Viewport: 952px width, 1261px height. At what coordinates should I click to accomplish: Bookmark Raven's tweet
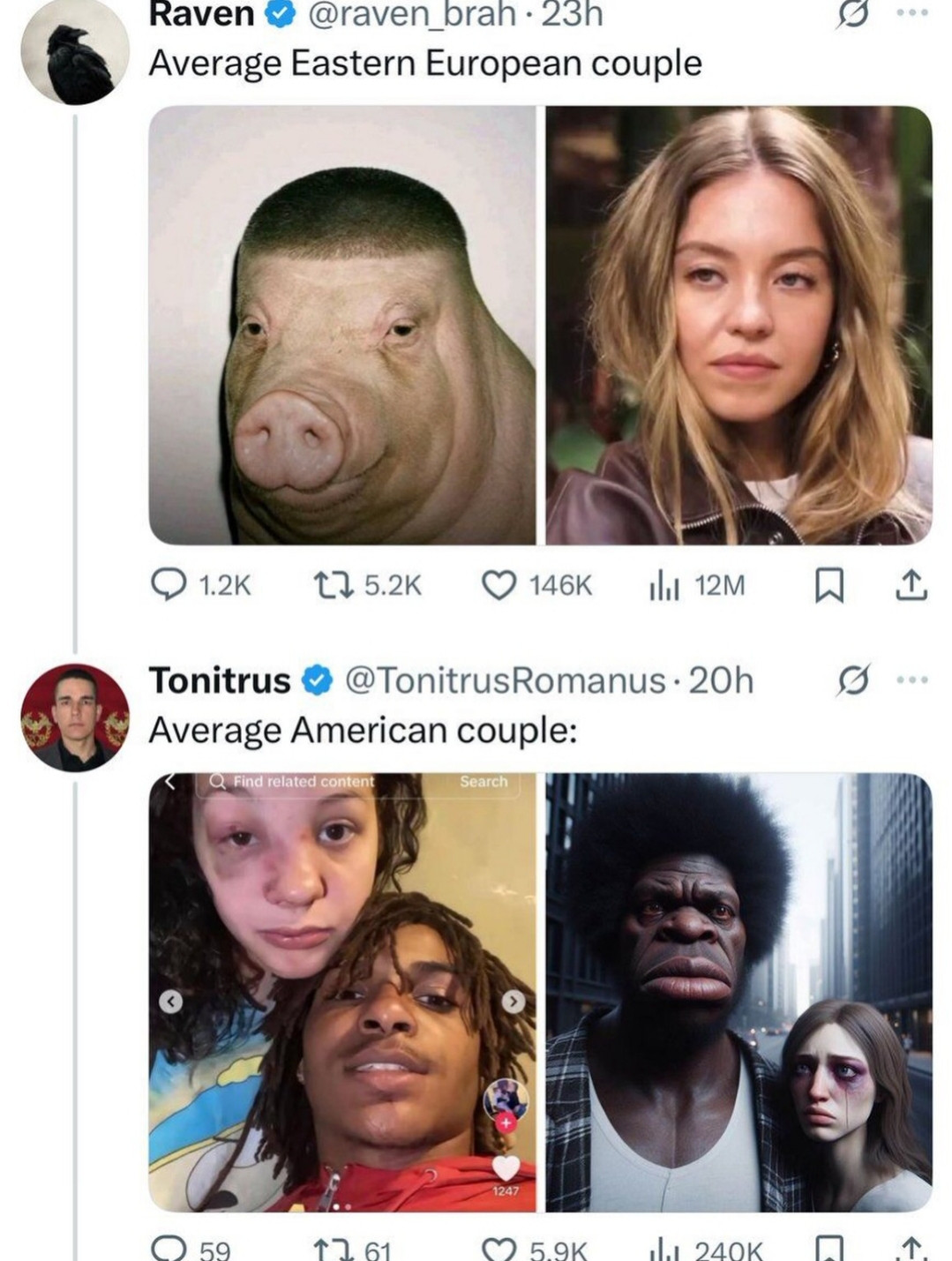pyautogui.click(x=828, y=585)
